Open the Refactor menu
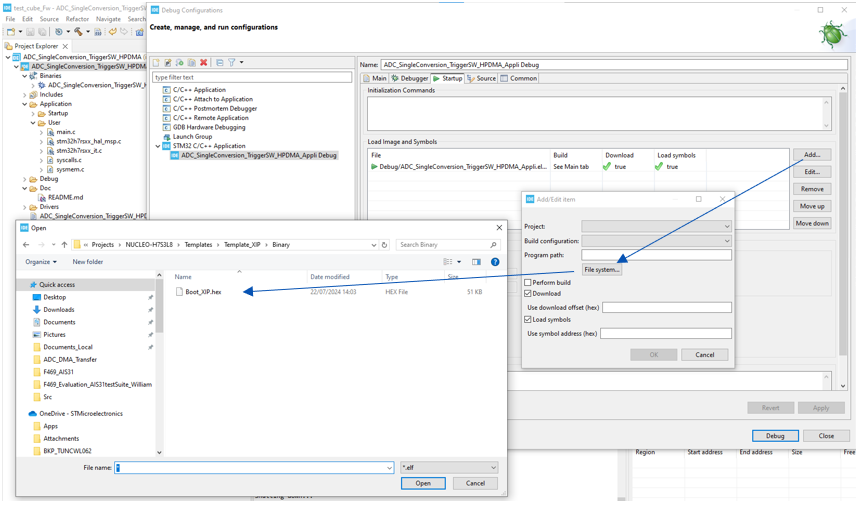This screenshot has height=510, width=856. point(77,19)
